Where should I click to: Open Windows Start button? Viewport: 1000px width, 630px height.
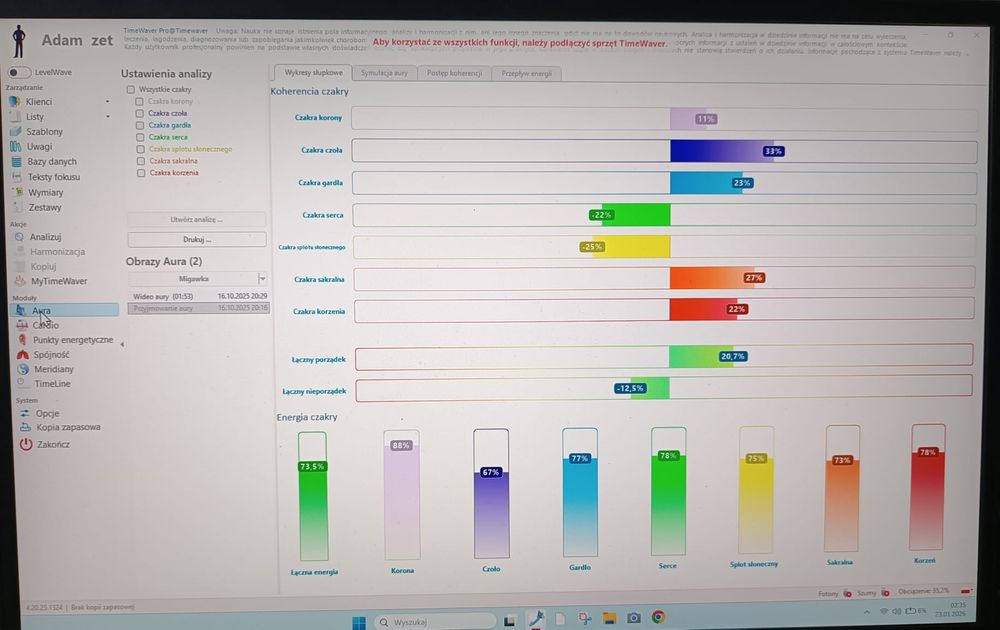(360, 622)
